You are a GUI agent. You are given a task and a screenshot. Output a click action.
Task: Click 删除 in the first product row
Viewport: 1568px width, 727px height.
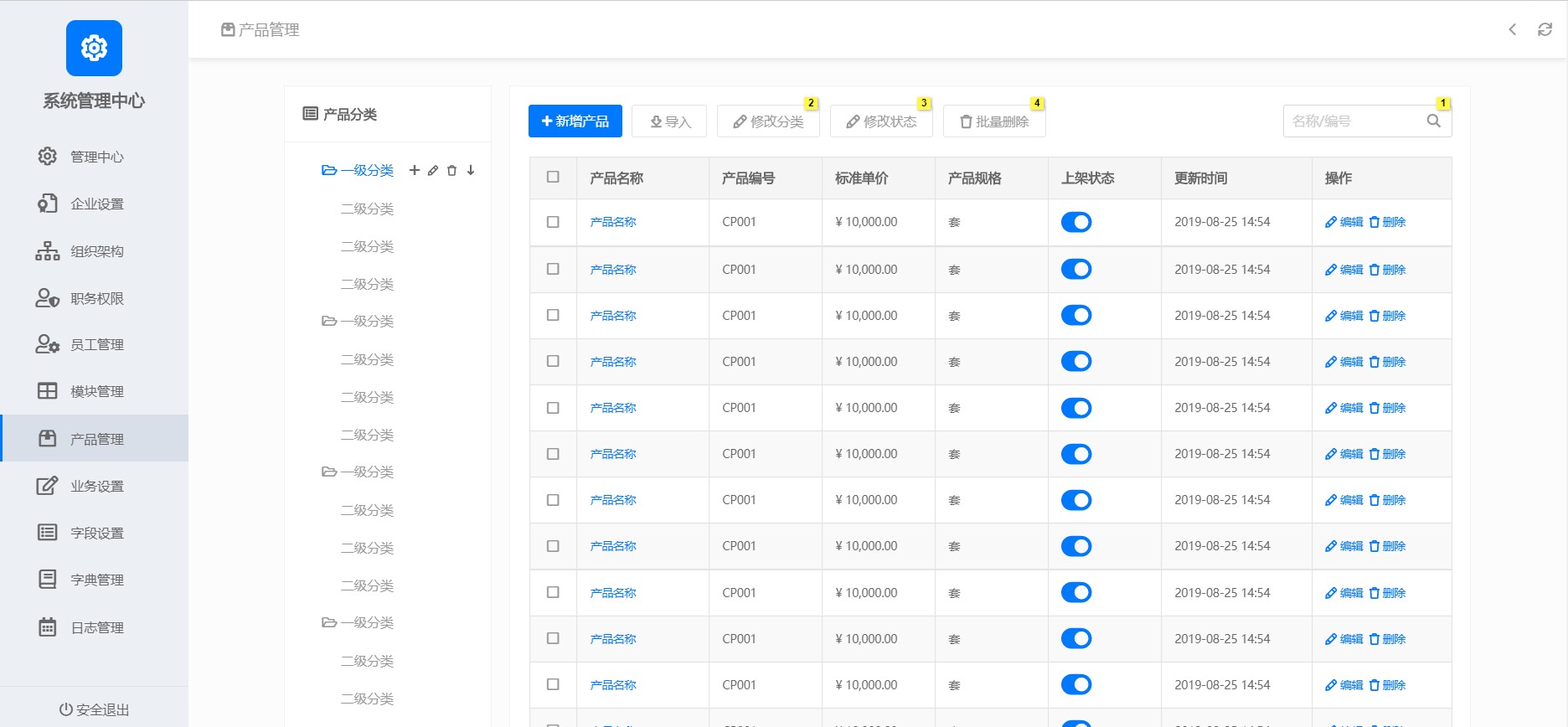tap(1387, 222)
